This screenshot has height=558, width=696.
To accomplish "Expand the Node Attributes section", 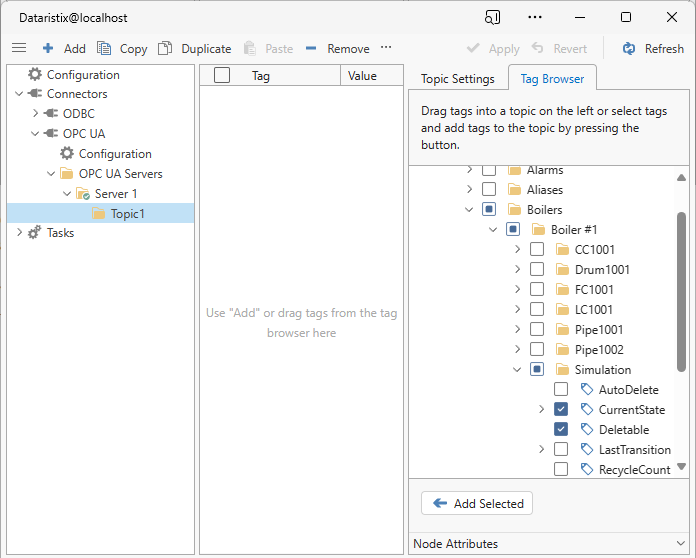I will pyautogui.click(x=680, y=544).
